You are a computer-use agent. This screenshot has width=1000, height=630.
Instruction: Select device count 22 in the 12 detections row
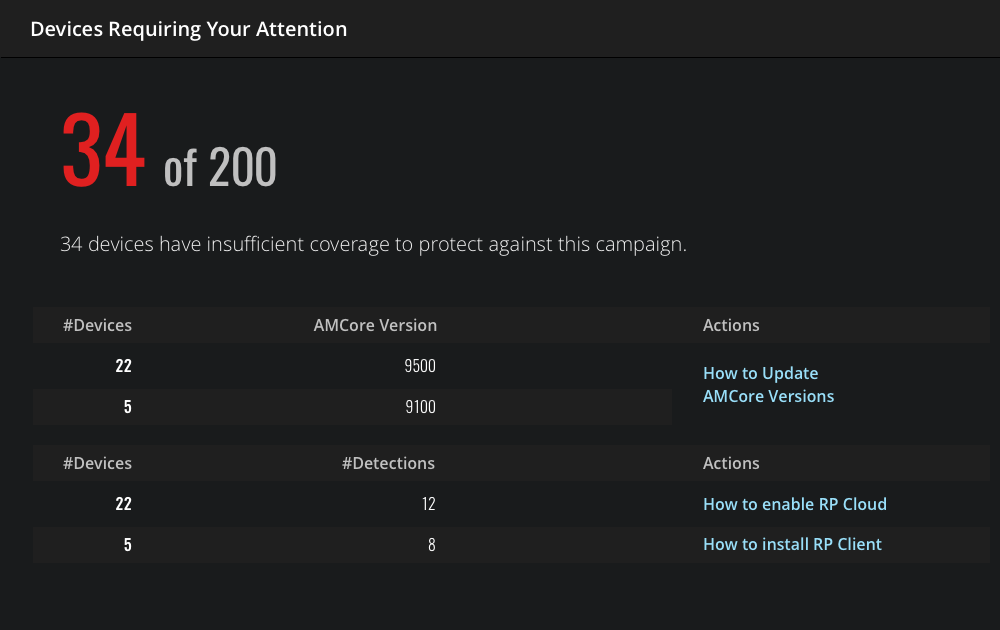[123, 504]
